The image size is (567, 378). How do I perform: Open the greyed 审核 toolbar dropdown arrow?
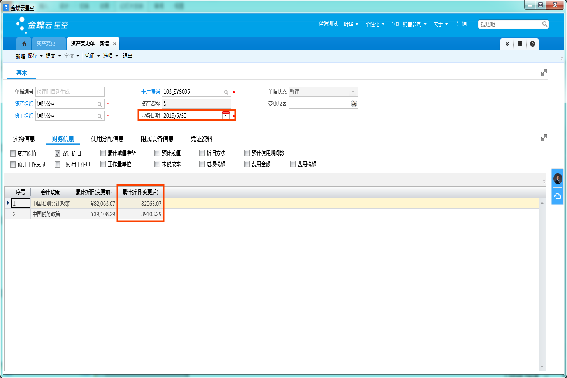(x=78, y=56)
